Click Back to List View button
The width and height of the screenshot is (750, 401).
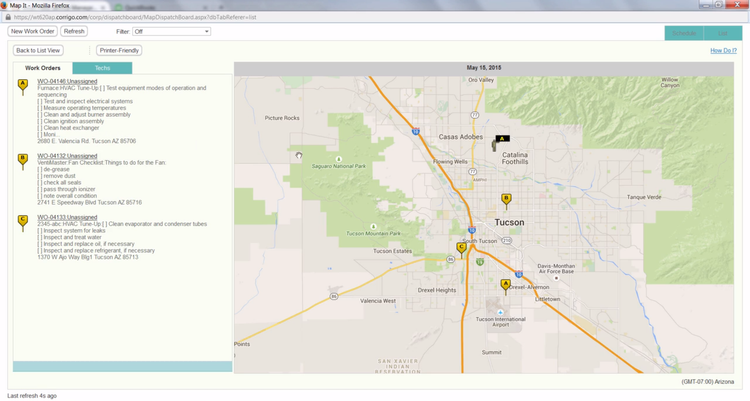38,50
